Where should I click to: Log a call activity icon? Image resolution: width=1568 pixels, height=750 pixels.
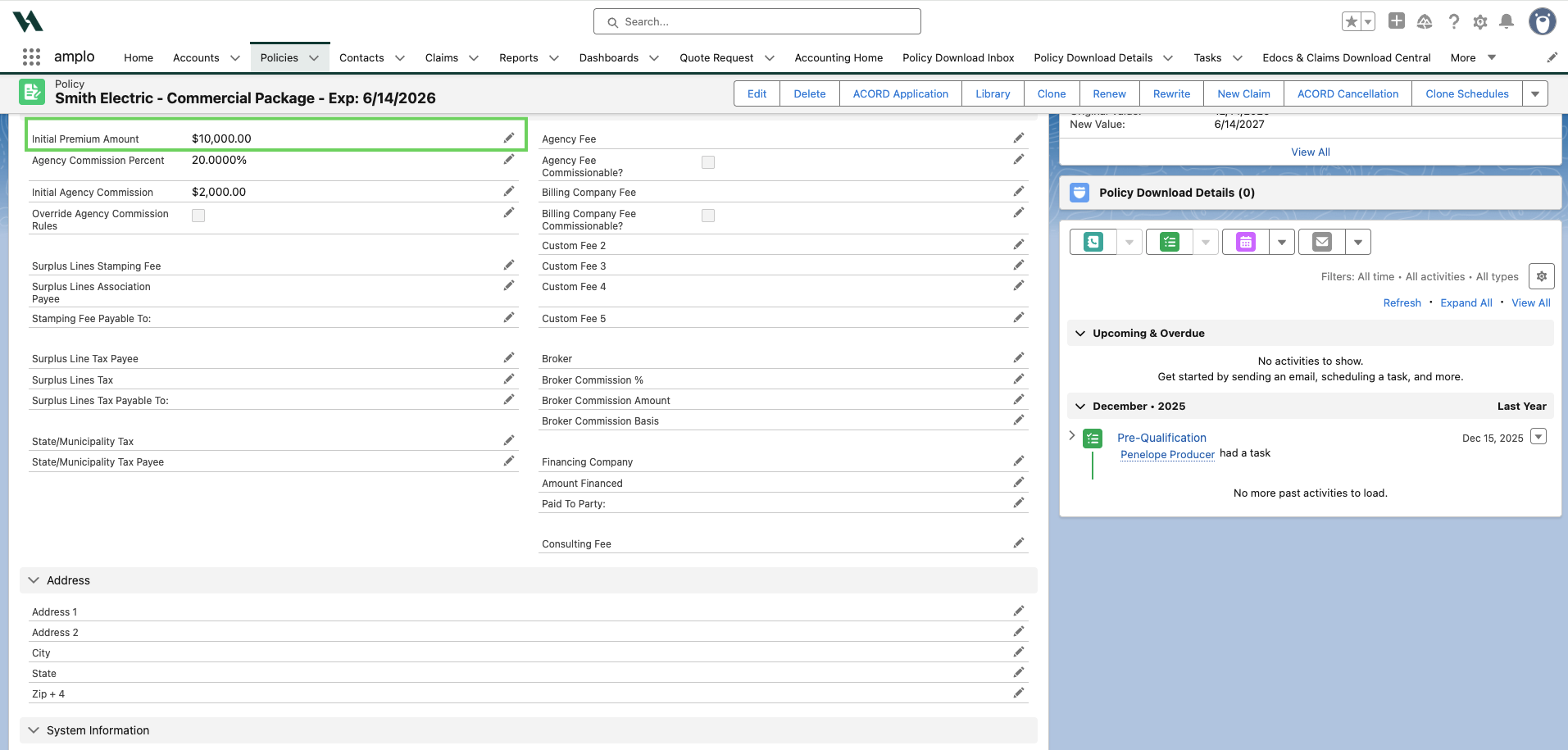tap(1093, 242)
